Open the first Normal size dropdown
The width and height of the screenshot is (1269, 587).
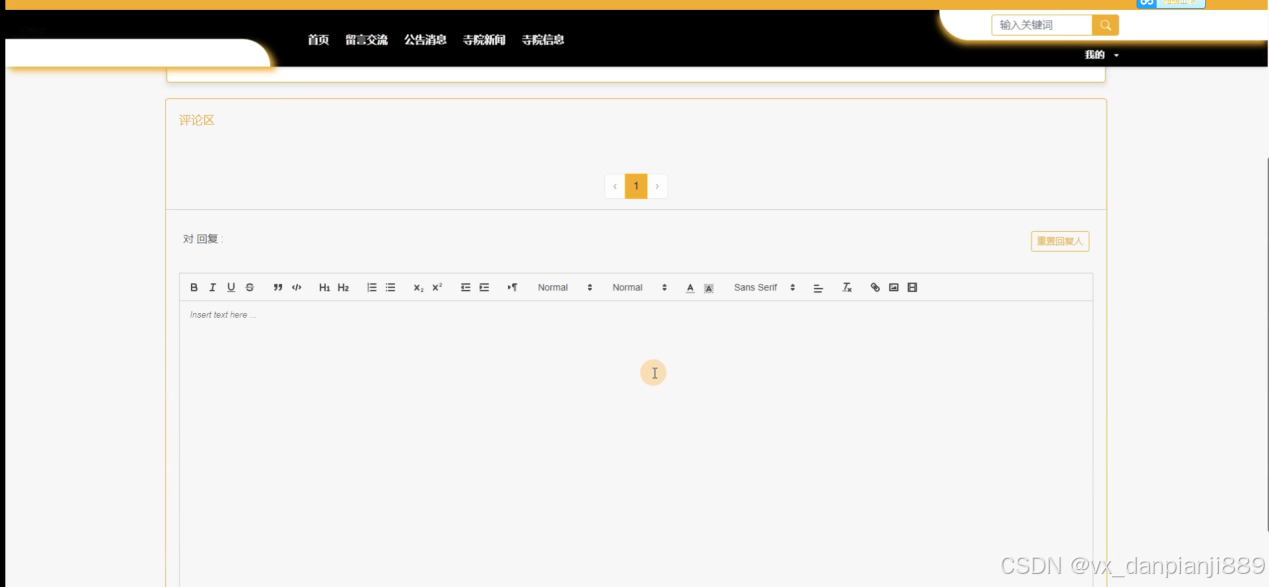pos(565,288)
